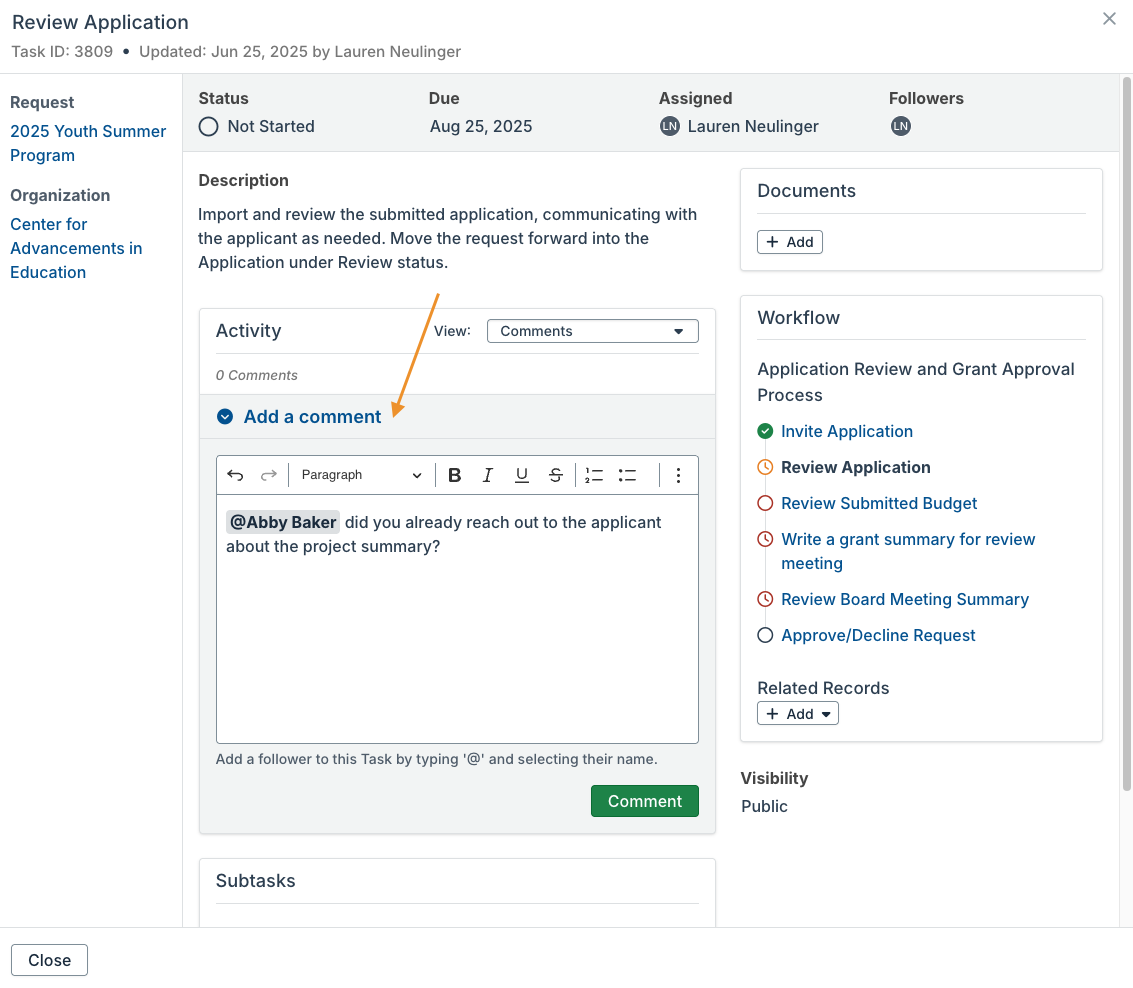Select the Not Started status radio circle

coord(208,126)
